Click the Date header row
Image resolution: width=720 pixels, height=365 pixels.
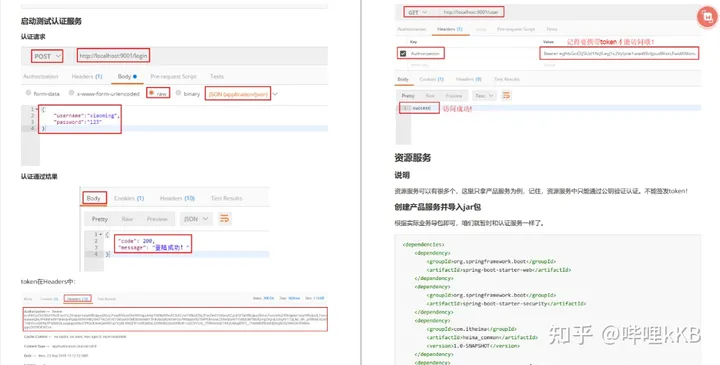(56, 355)
